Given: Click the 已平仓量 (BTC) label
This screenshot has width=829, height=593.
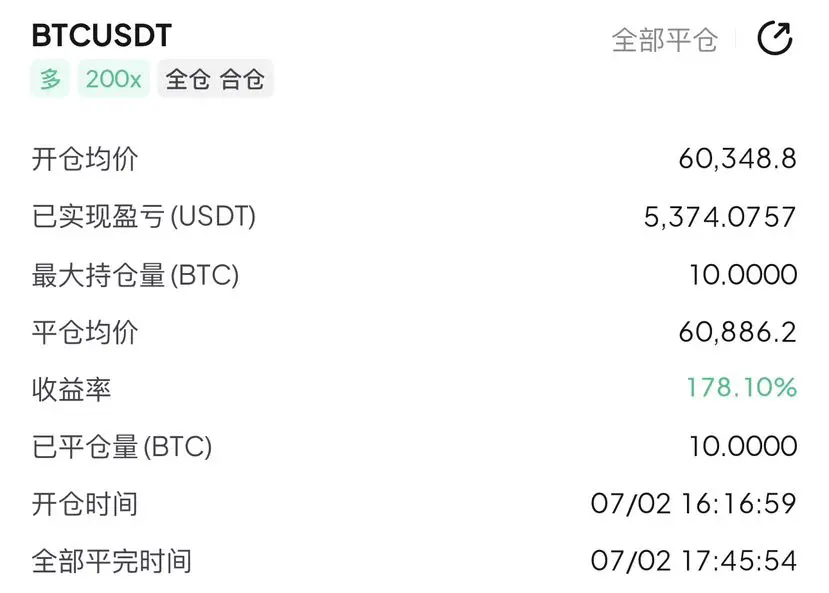Looking at the screenshot, I should pyautogui.click(x=122, y=447).
